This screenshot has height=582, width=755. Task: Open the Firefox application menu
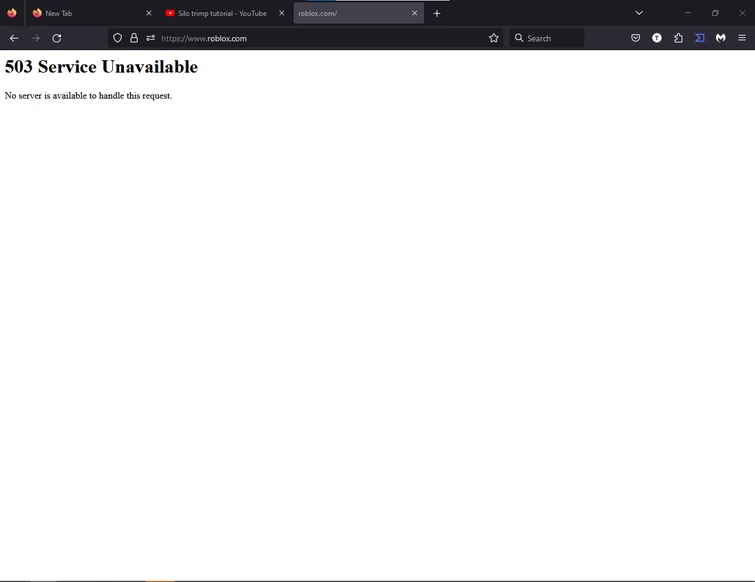point(742,38)
